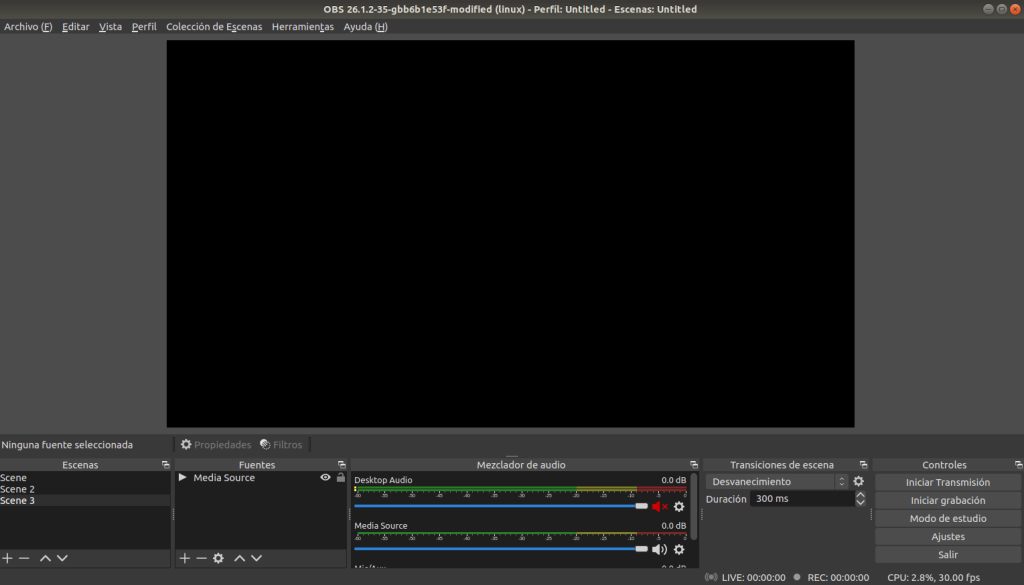Start recording with Iniciar grabación
Image resolution: width=1024 pixels, height=585 pixels.
coord(948,501)
